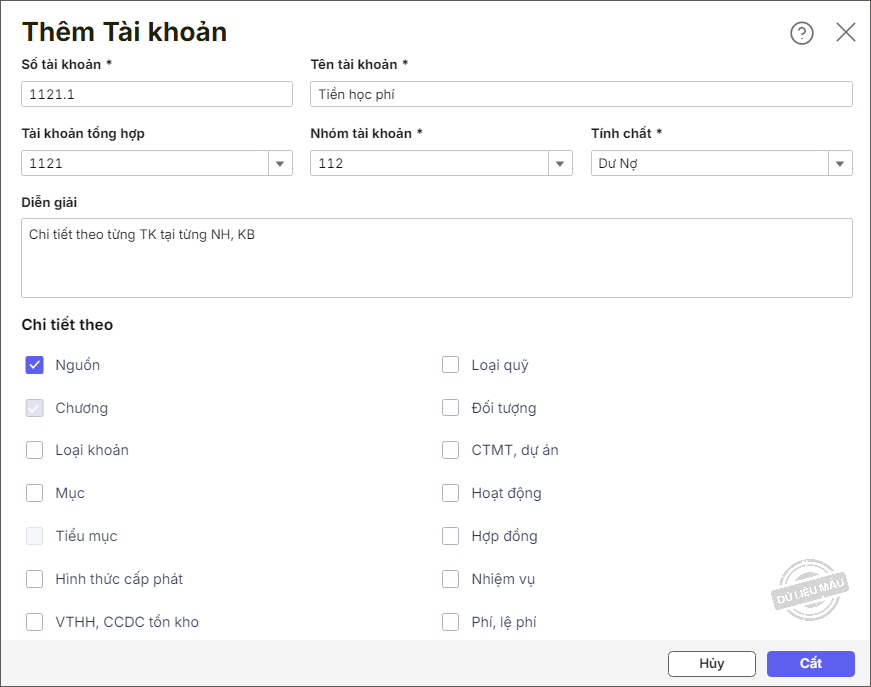Click the Cất save button

click(x=810, y=664)
